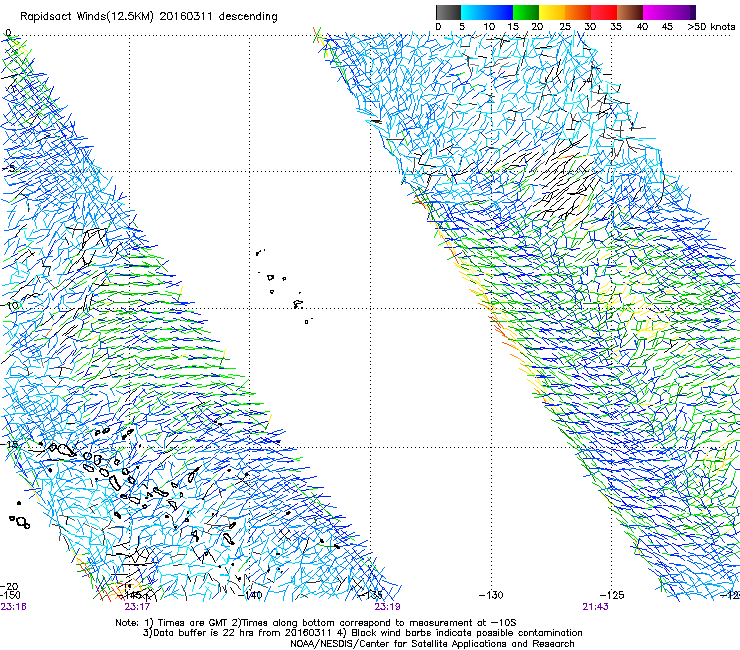Image resolution: width=740 pixels, height=650 pixels.
Task: Click the gray 0–5 knots legend color
Action: pyautogui.click(x=448, y=12)
